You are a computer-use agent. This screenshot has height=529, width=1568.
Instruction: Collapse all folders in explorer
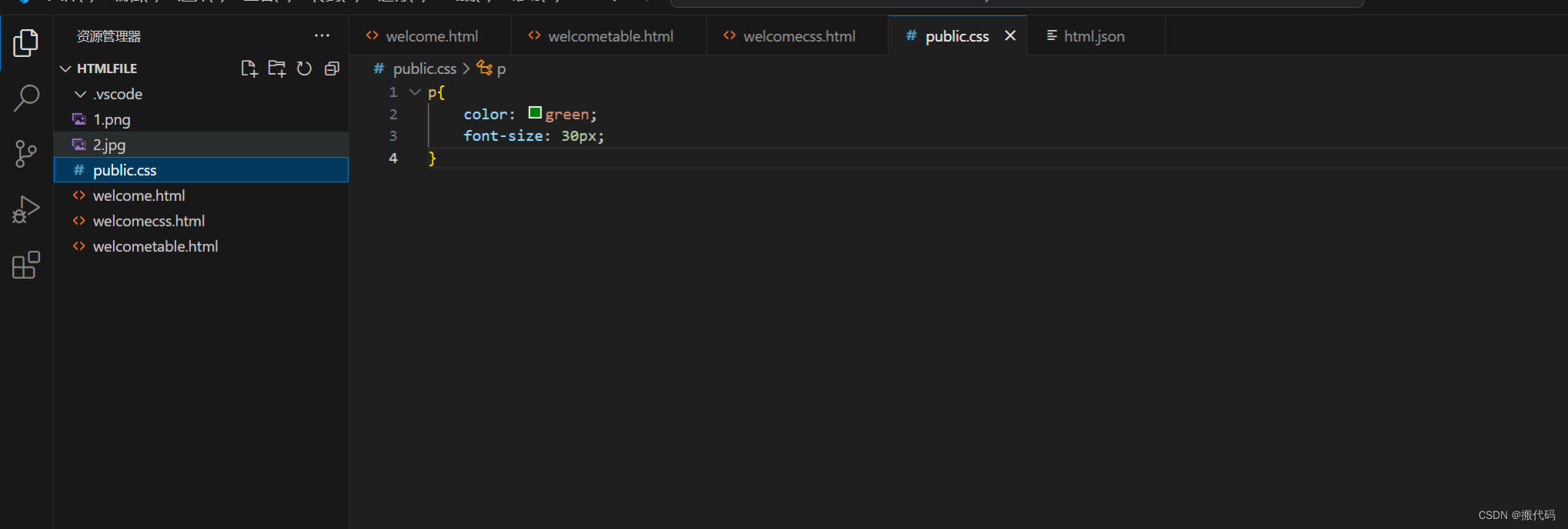tap(332, 69)
